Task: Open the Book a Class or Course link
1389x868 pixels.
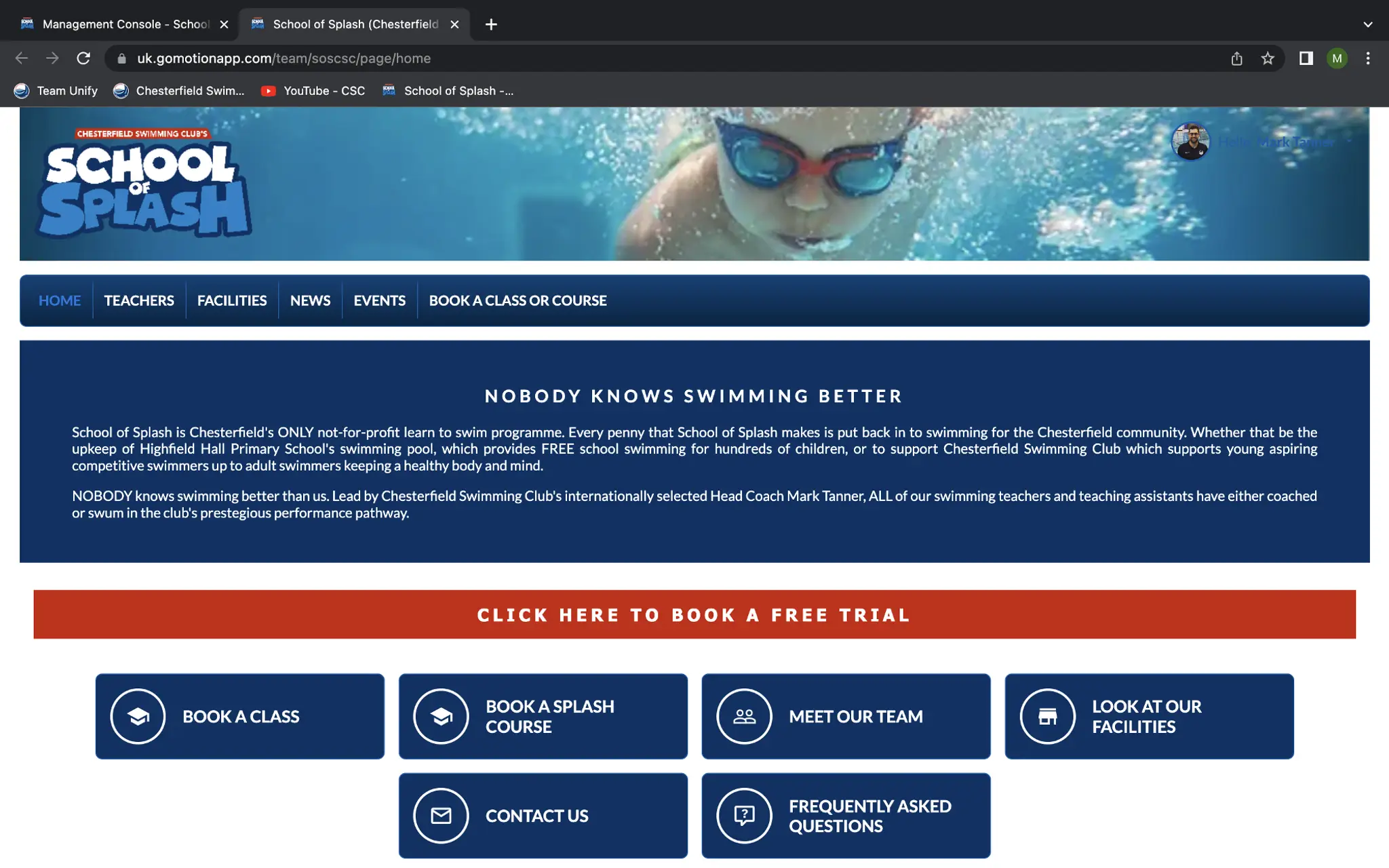Action: (x=517, y=300)
